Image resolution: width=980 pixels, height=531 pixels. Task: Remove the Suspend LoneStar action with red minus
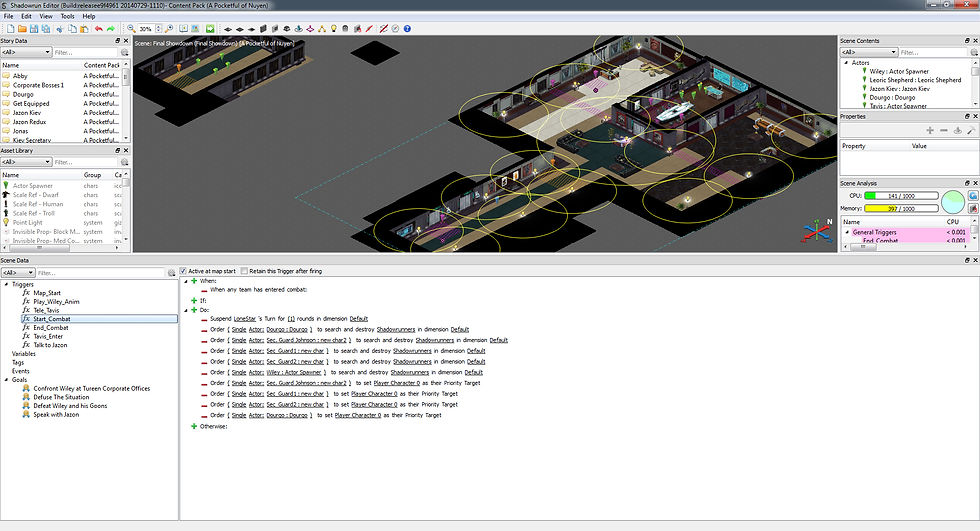tap(204, 320)
